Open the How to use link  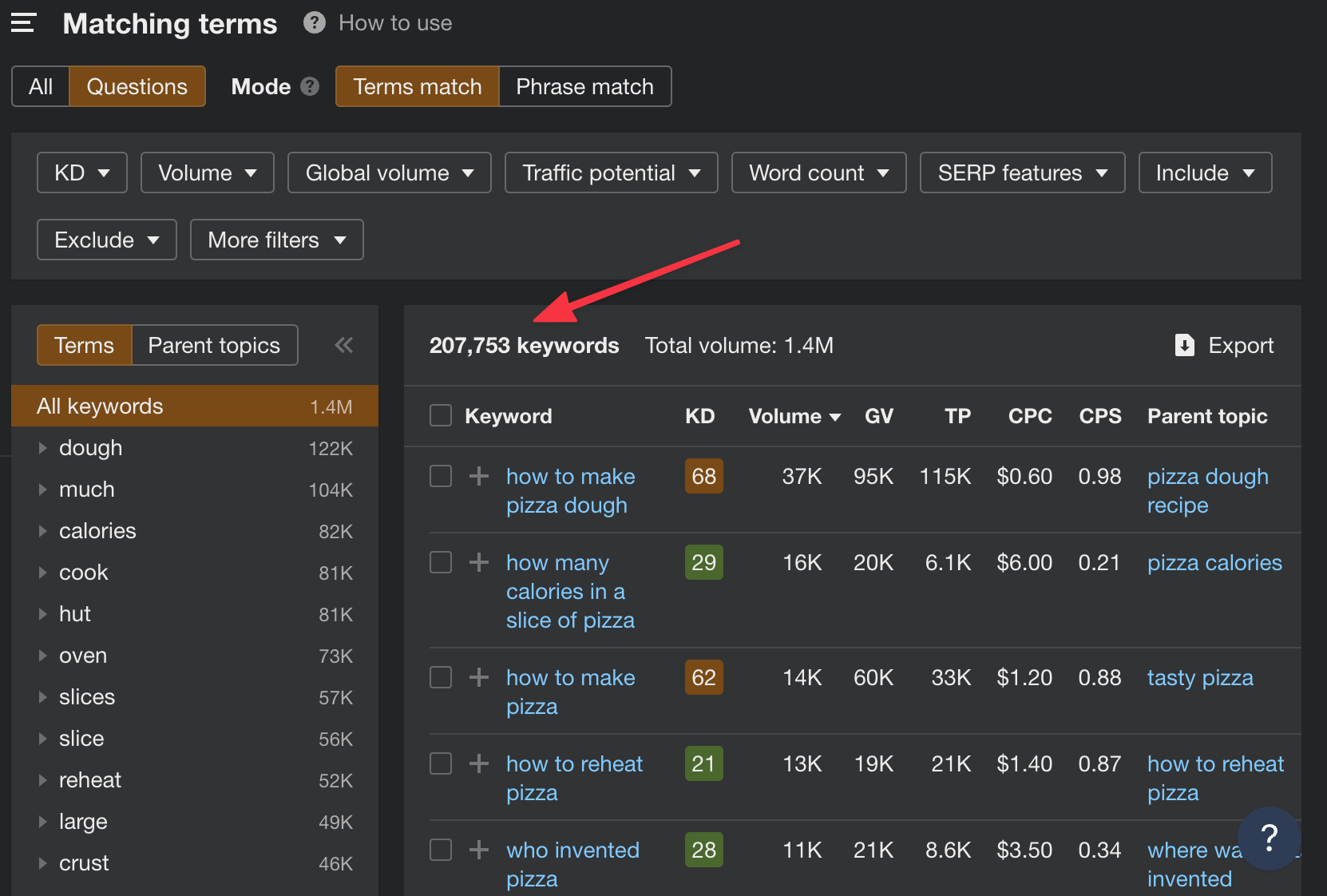pos(395,23)
